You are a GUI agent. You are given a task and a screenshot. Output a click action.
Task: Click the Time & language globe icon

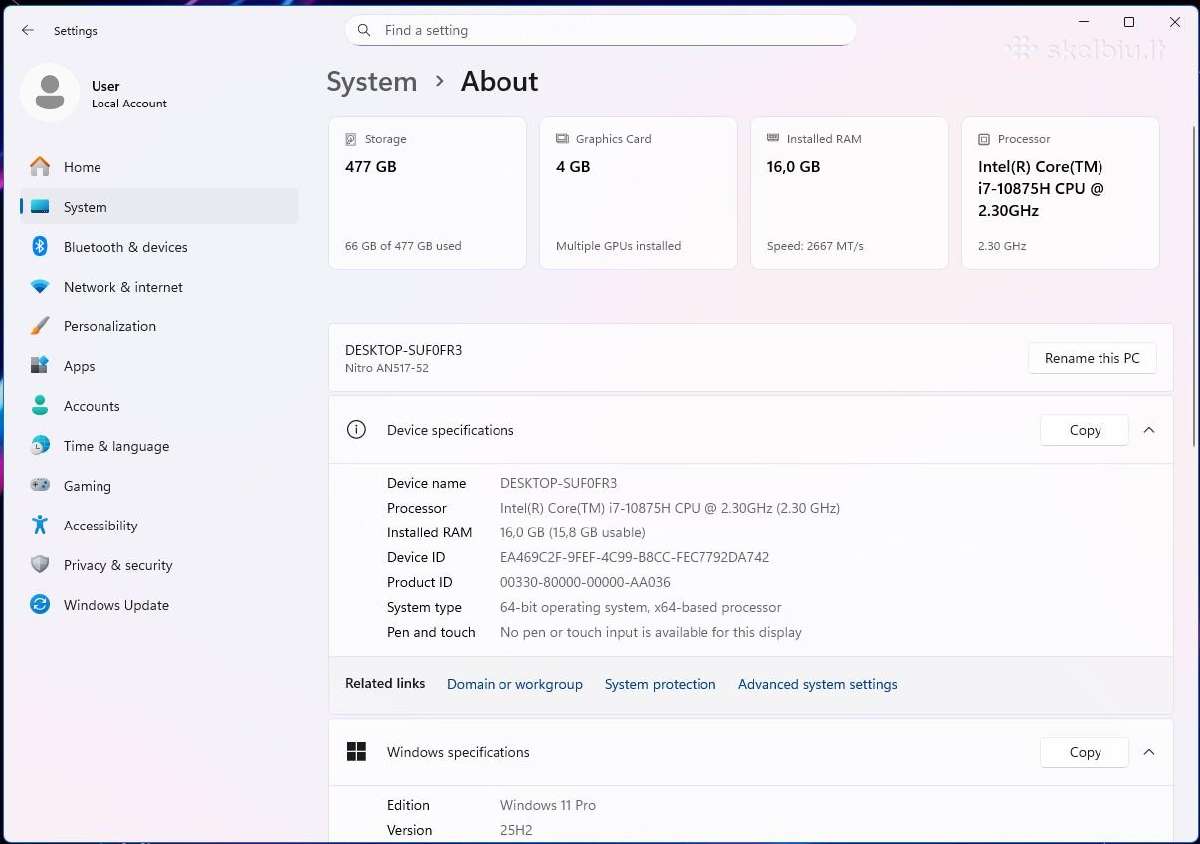(40, 445)
